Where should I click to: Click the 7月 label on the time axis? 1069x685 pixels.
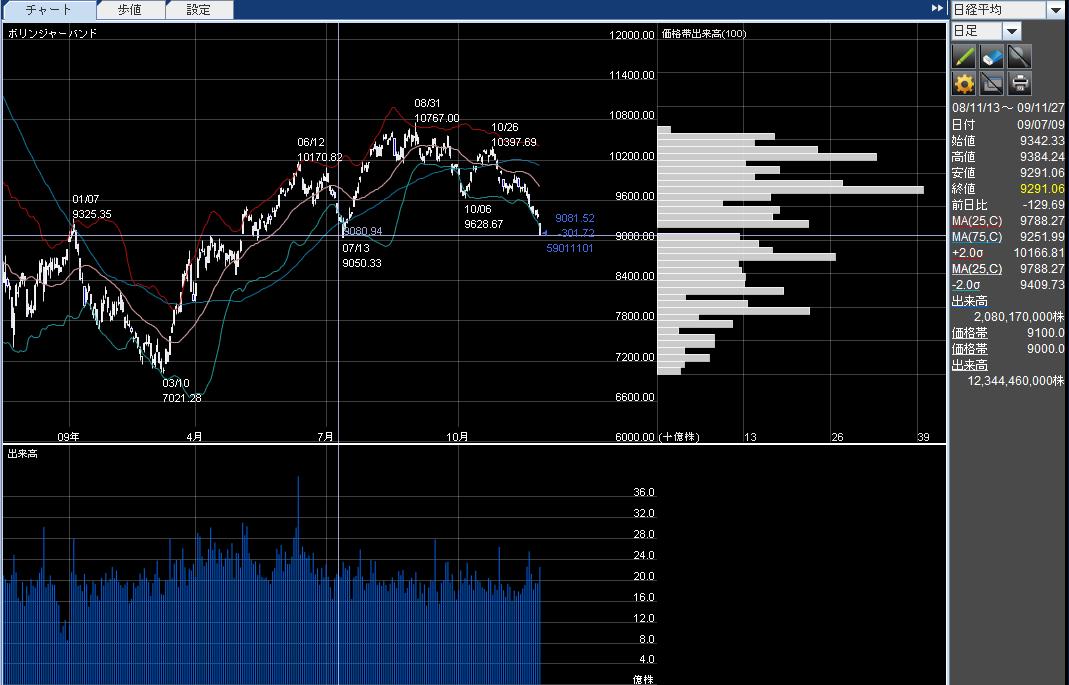(x=326, y=436)
